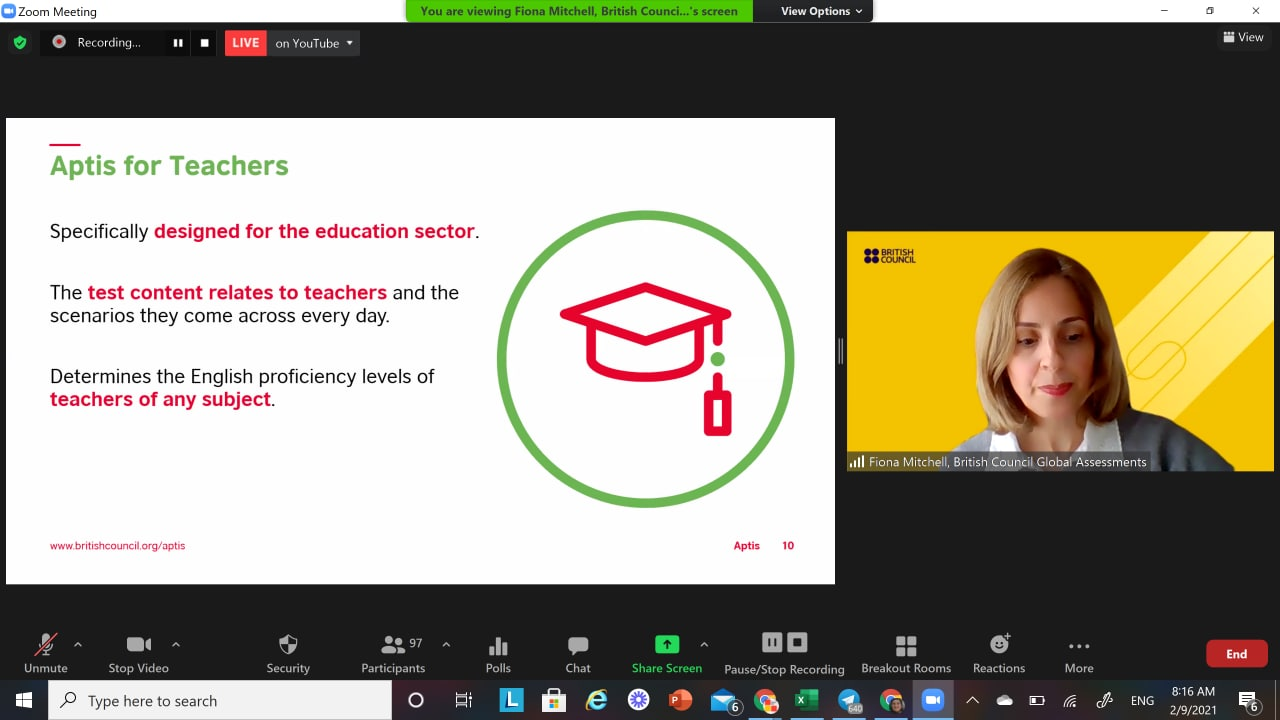Click the green encryption shield icon
Image resolution: width=1280 pixels, height=720 pixels.
[19, 43]
